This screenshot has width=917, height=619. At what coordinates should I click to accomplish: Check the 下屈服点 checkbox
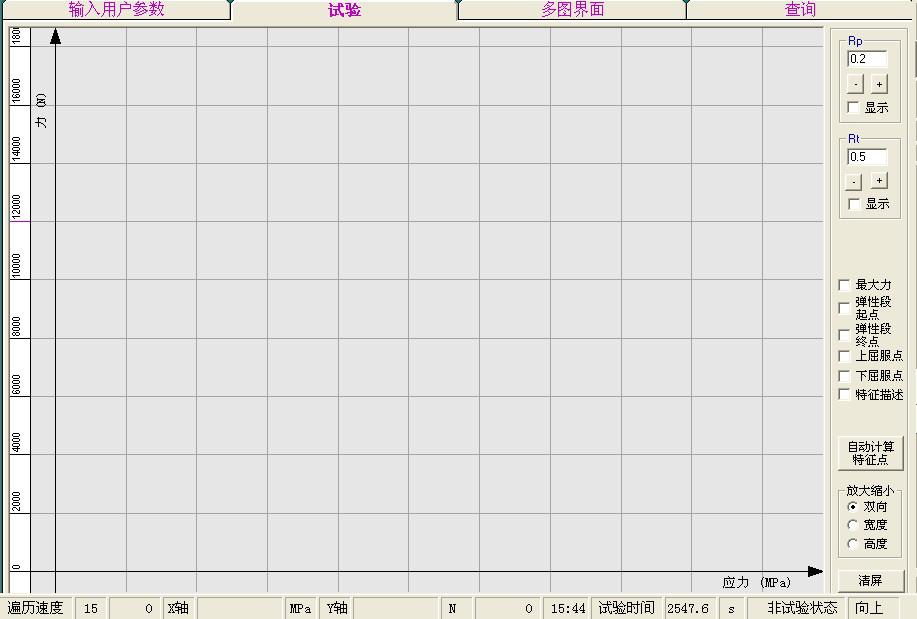(845, 376)
